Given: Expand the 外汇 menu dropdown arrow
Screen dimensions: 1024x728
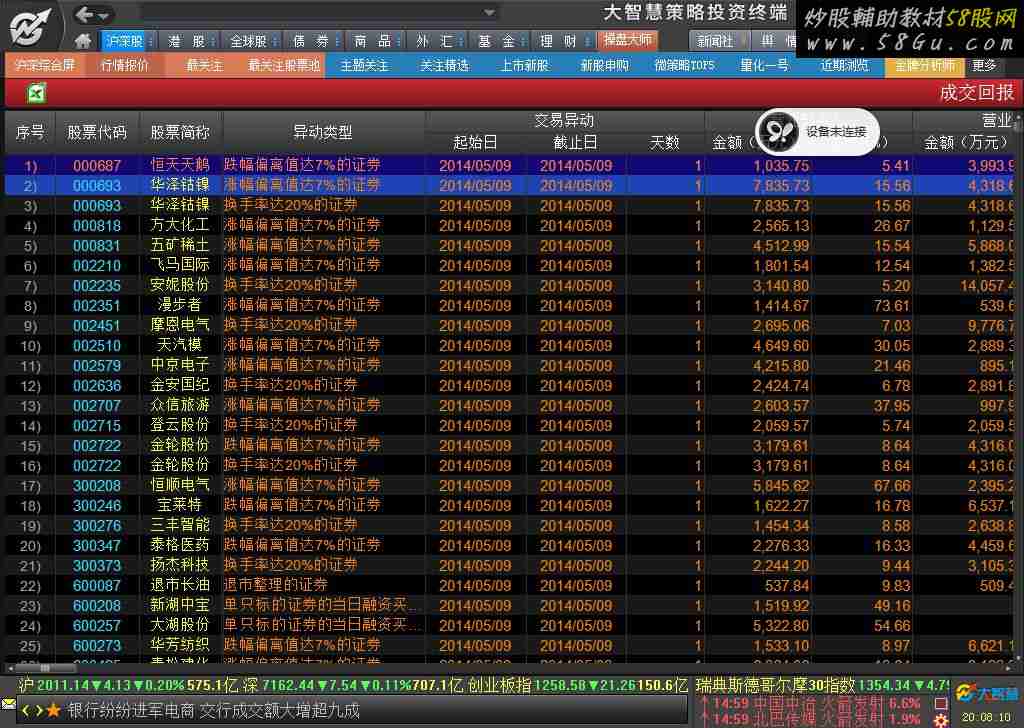Looking at the screenshot, I should coord(462,42).
